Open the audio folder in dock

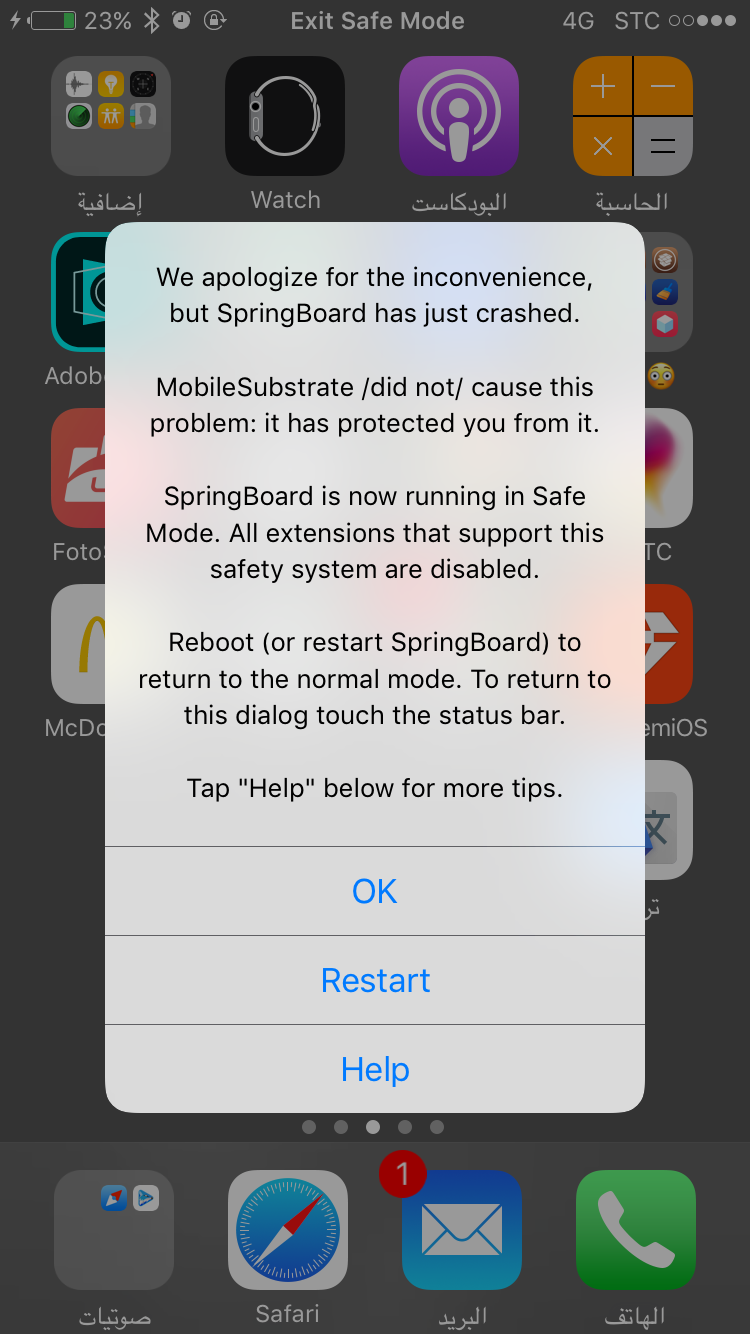coord(114,1230)
